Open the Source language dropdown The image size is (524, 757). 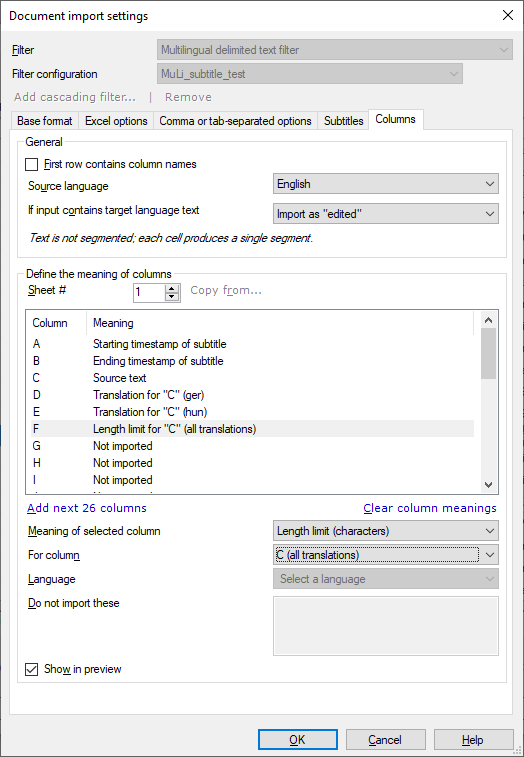click(385, 184)
